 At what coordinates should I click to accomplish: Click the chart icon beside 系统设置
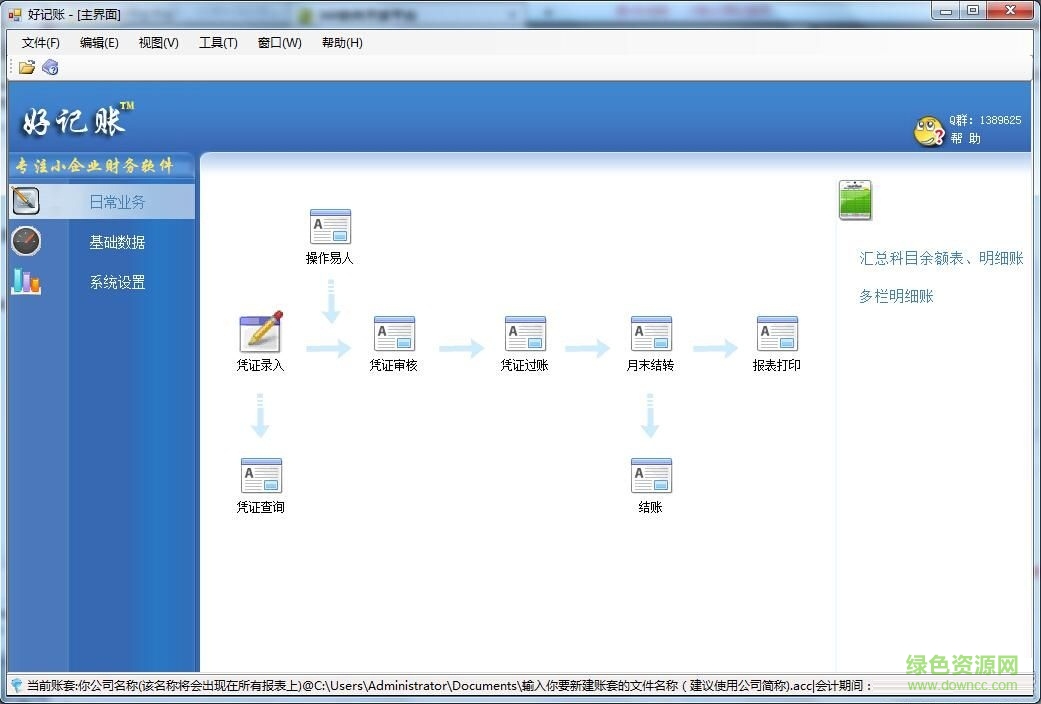click(x=25, y=282)
